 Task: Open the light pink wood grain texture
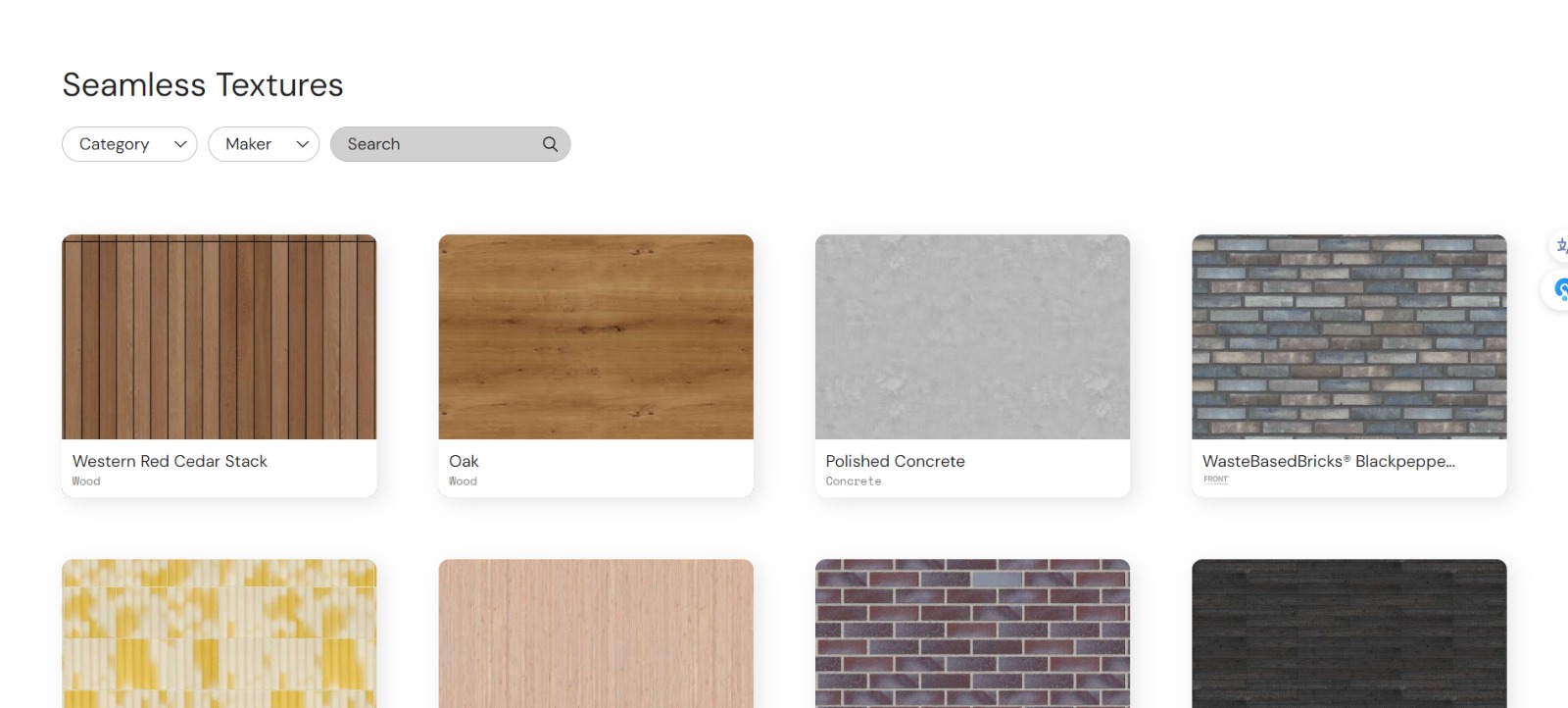[x=596, y=633]
